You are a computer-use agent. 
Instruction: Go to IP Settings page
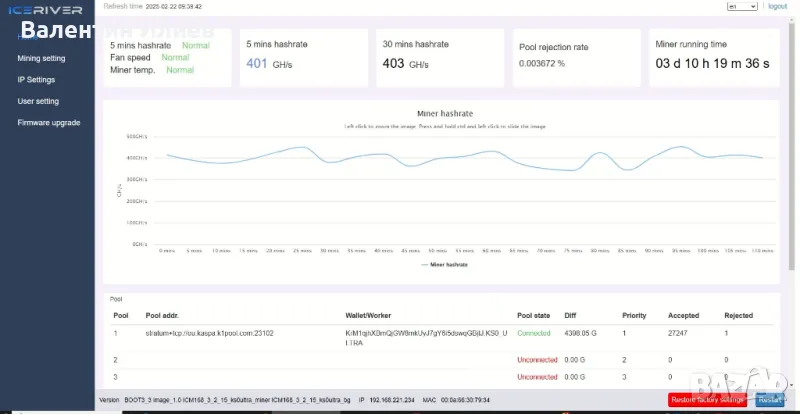pos(36,79)
